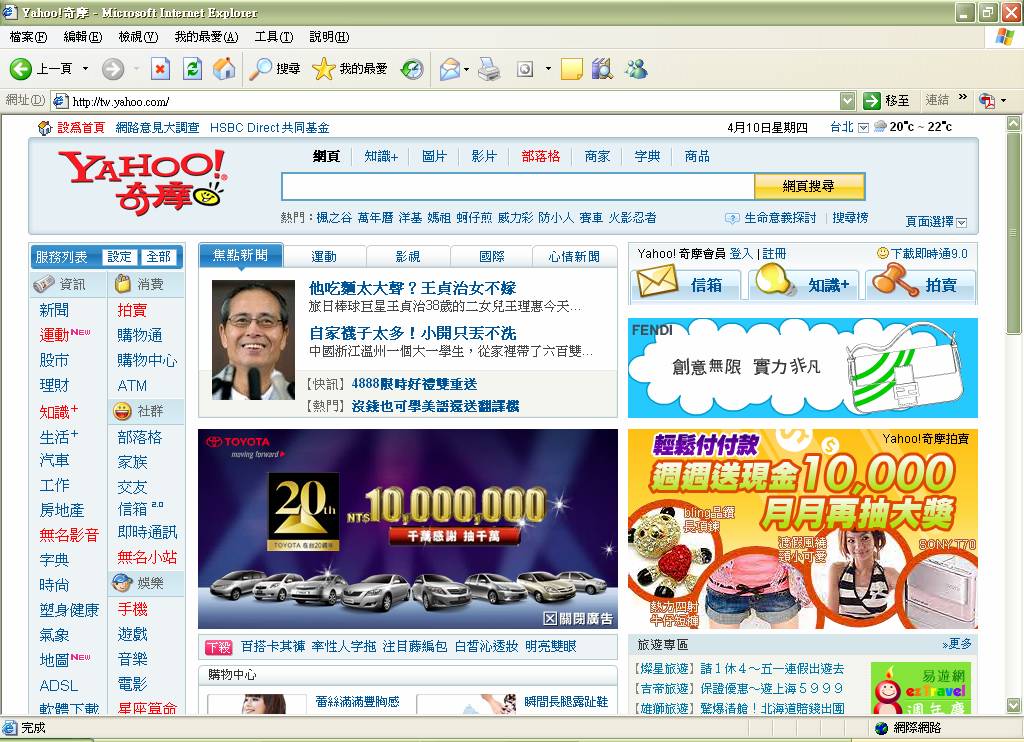Open the Search magnifier toolbar button
This screenshot has width=1024, height=742.
coord(275,69)
